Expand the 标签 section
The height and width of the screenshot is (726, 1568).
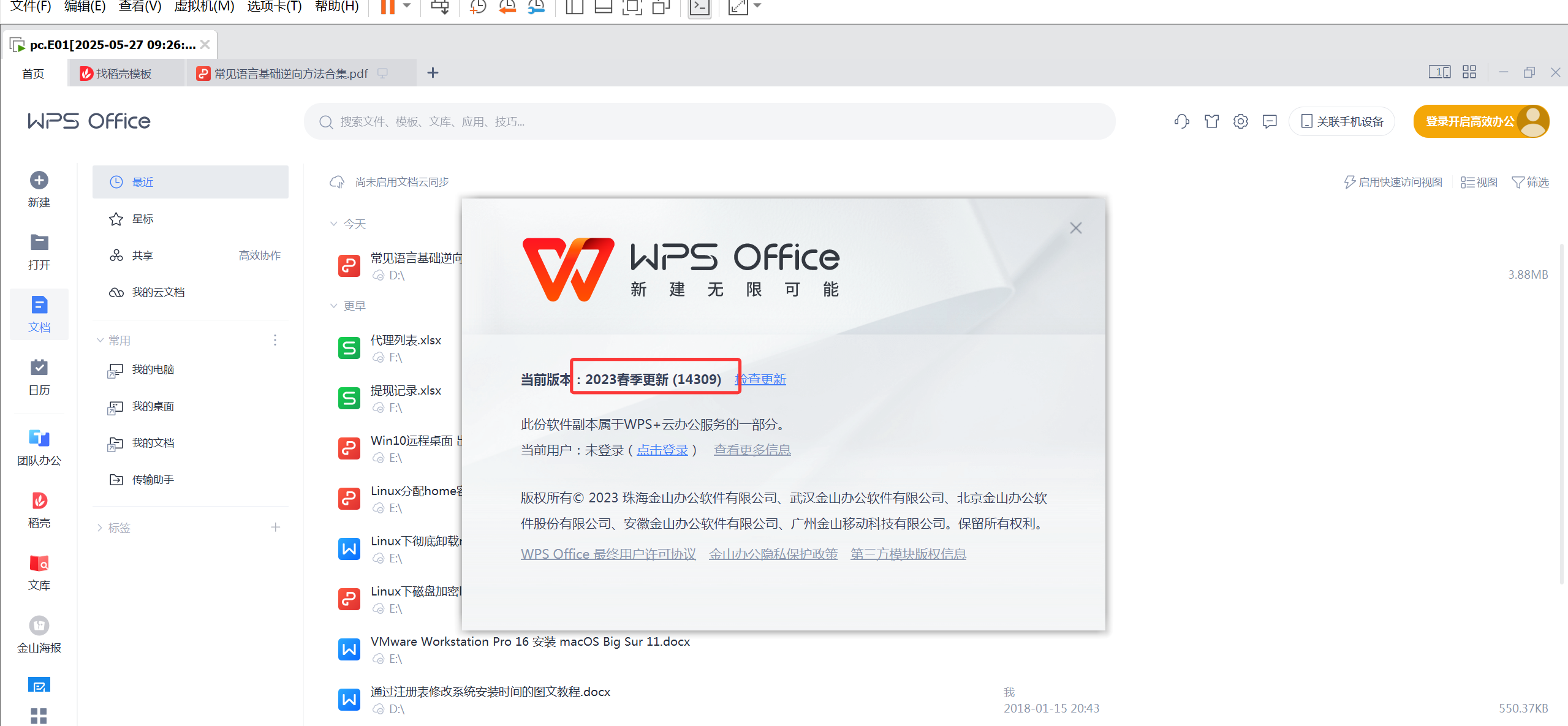click(100, 527)
